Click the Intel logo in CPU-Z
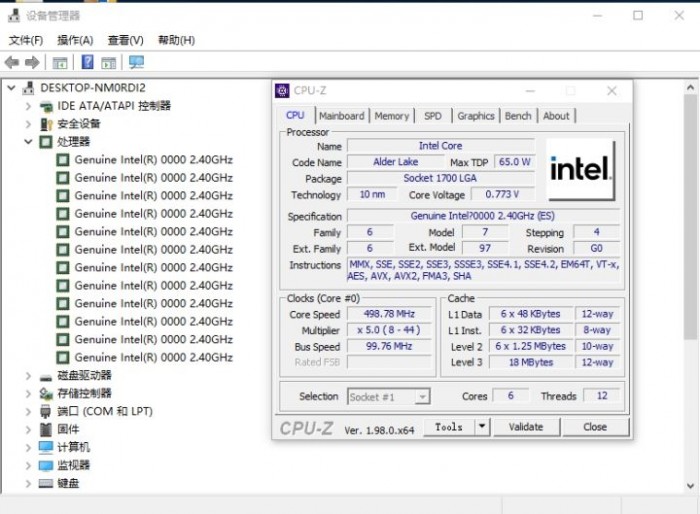 coord(580,168)
